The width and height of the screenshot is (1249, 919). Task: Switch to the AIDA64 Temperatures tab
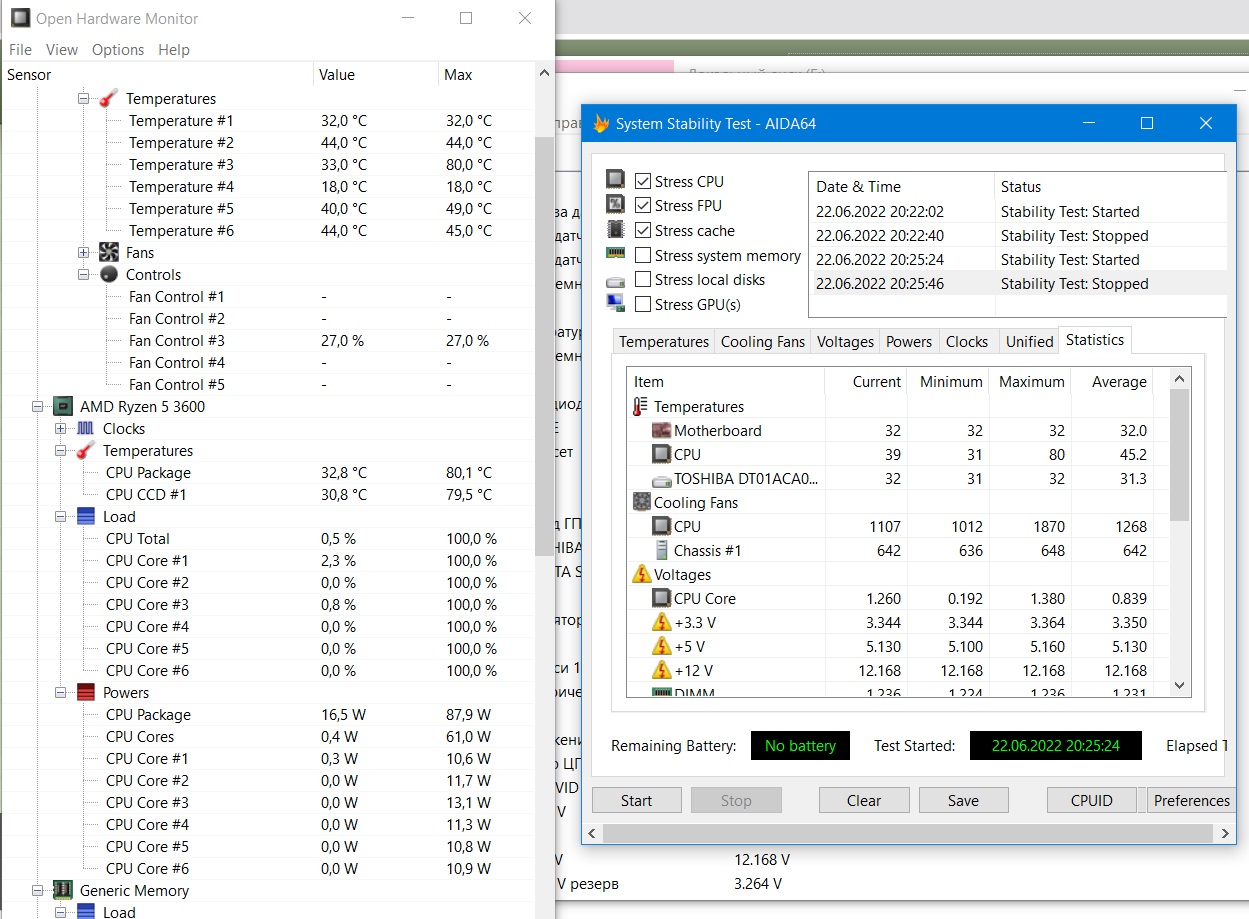click(x=664, y=342)
